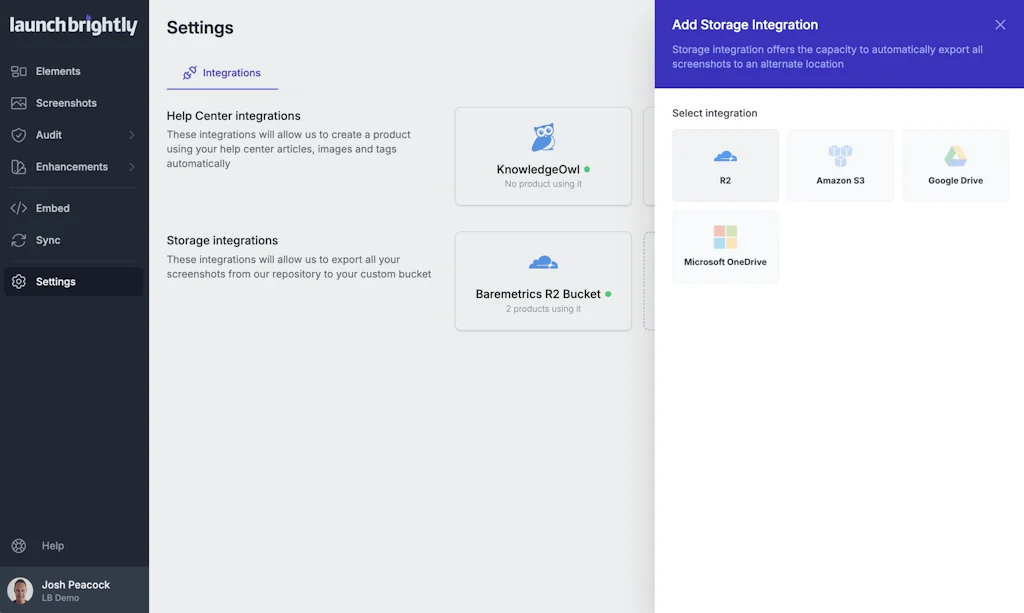Select Settings in the sidebar menu

pos(56,282)
